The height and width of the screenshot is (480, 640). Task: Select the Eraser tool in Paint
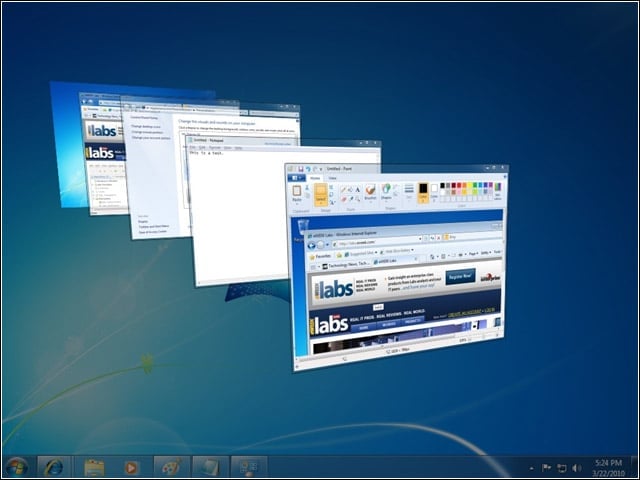pos(344,199)
